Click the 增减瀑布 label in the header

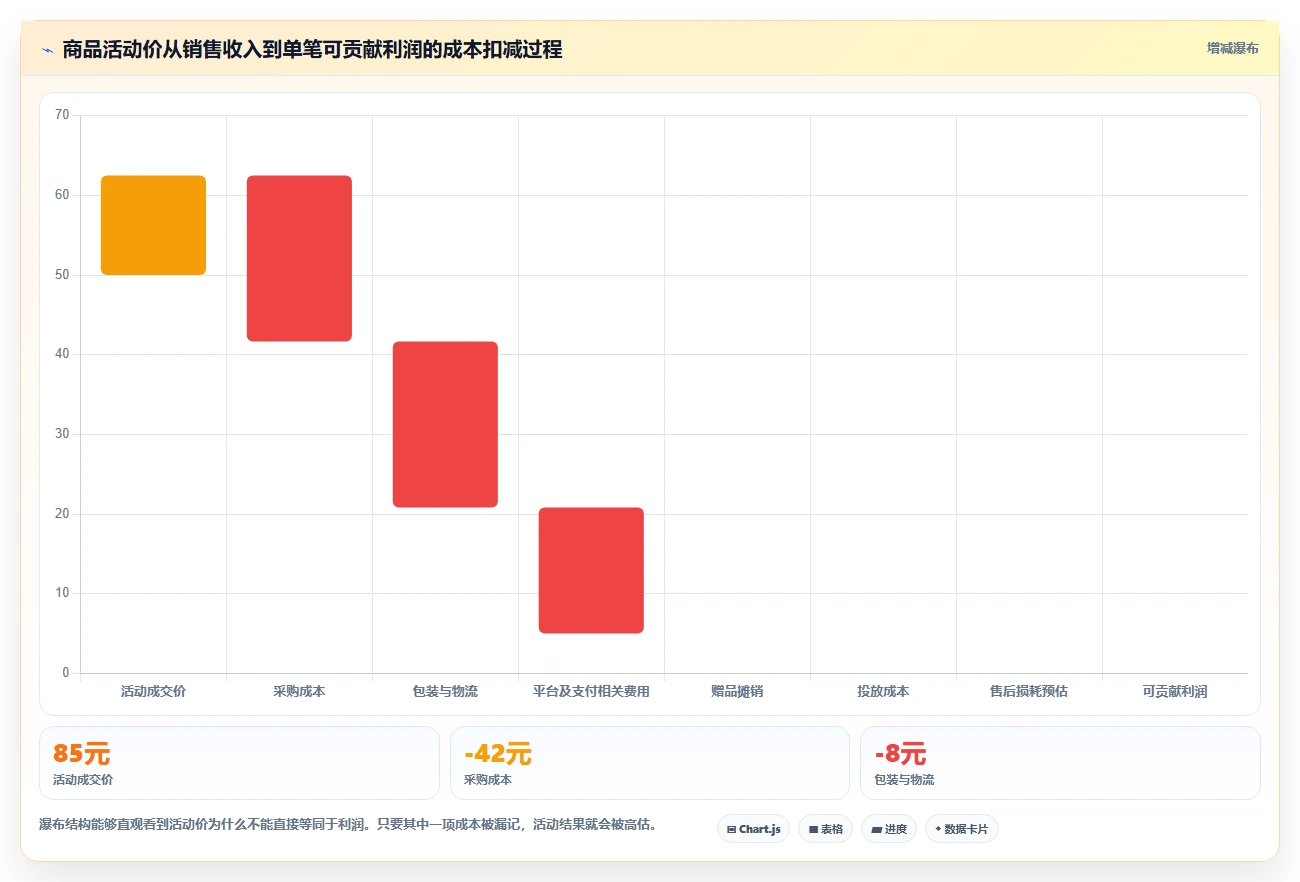(1232, 48)
